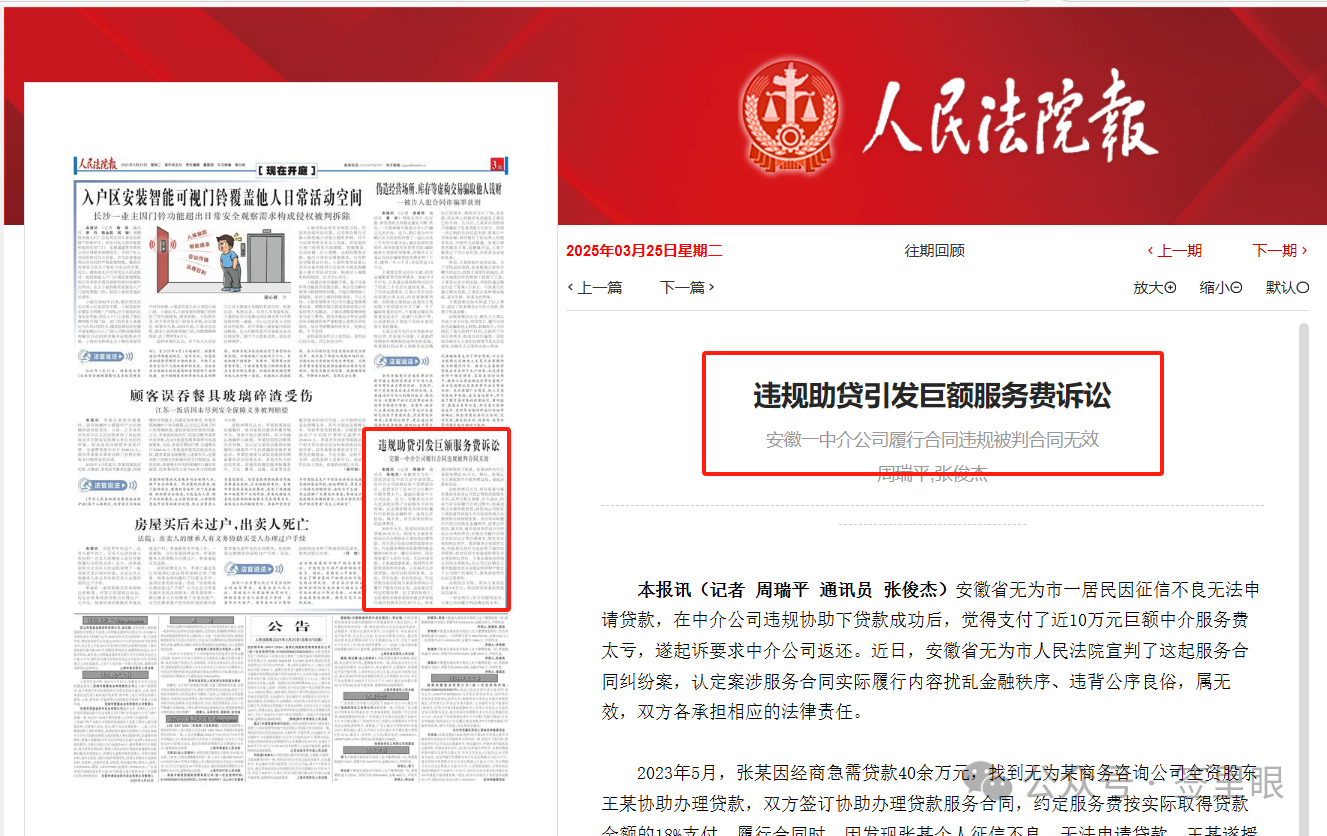
Task: Click the 人民法院报 calligraphy masthead
Action: [x=1010, y=115]
